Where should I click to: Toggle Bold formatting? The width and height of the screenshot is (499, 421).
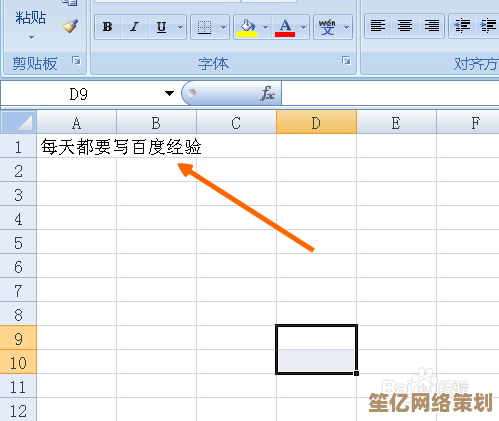point(108,27)
